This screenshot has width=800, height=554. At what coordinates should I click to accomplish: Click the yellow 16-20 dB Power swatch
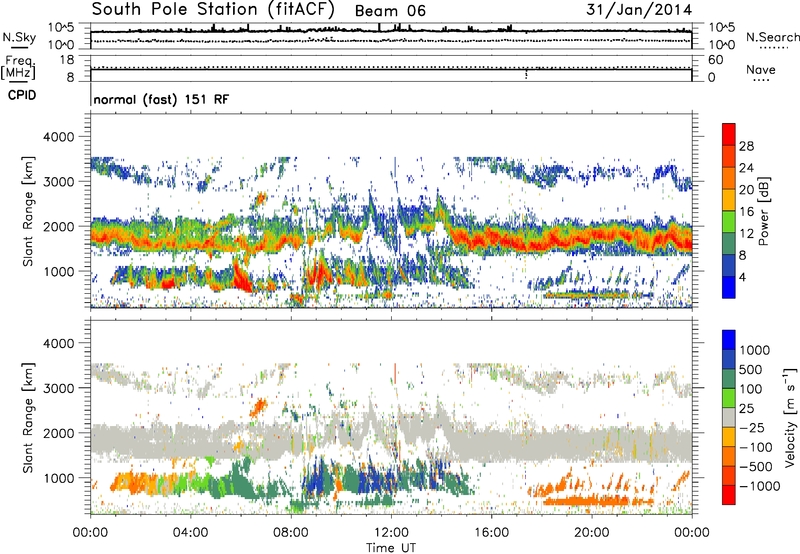(x=729, y=199)
